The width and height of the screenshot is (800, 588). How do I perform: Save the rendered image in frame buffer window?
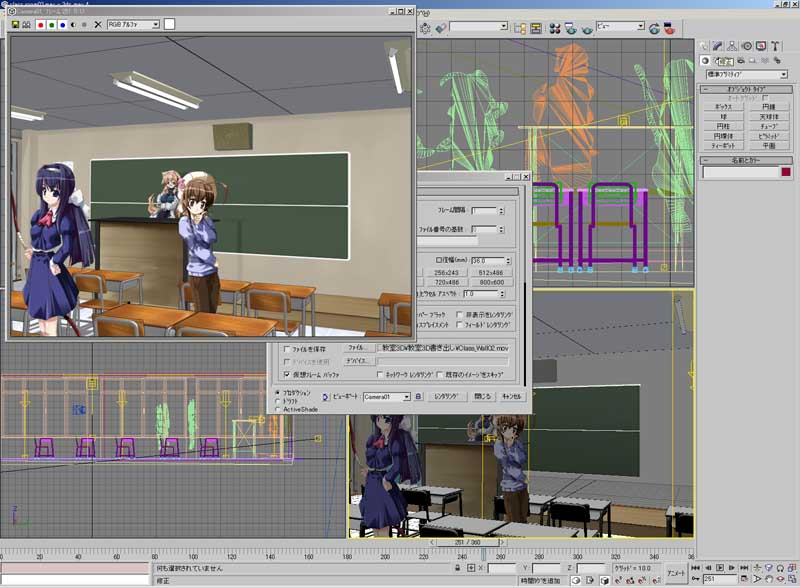click(15, 24)
